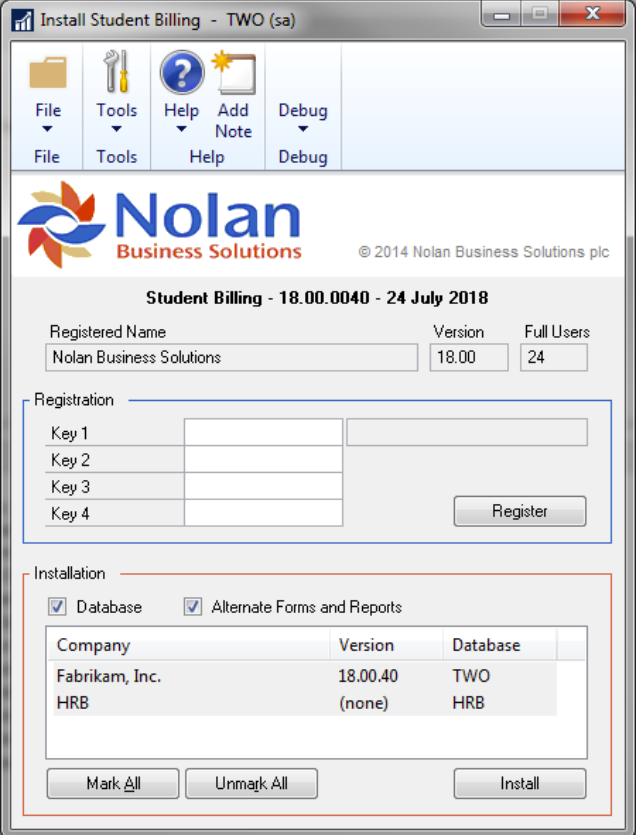Viewport: 640px width, 835px height.
Task: Click the Mark All button
Action: click(113, 784)
